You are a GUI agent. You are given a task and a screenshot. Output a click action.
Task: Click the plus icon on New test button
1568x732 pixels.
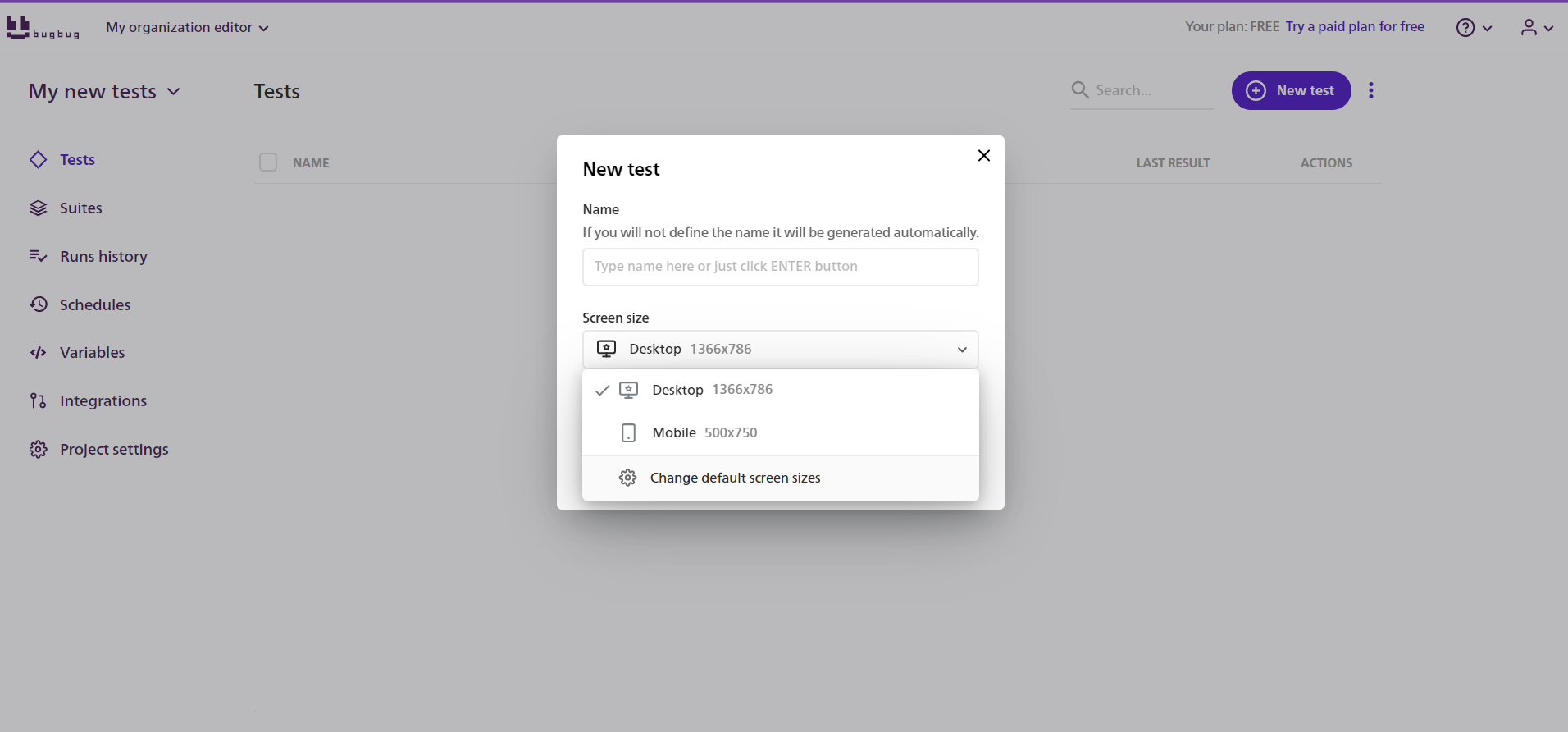click(1256, 90)
